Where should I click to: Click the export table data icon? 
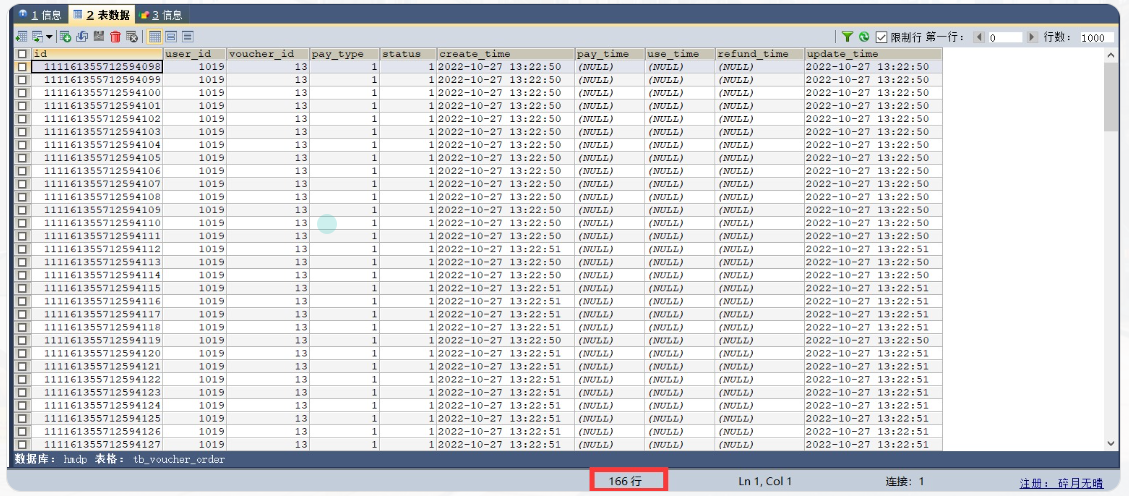click(22, 37)
